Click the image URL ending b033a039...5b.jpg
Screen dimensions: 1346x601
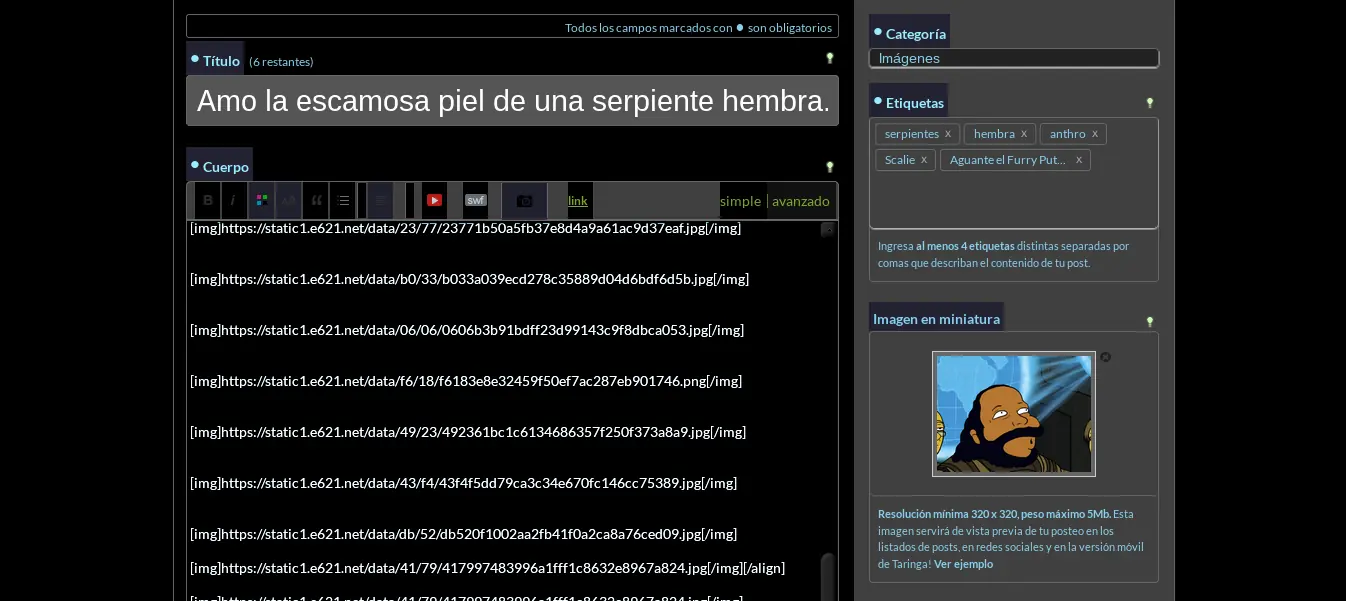[x=470, y=279]
